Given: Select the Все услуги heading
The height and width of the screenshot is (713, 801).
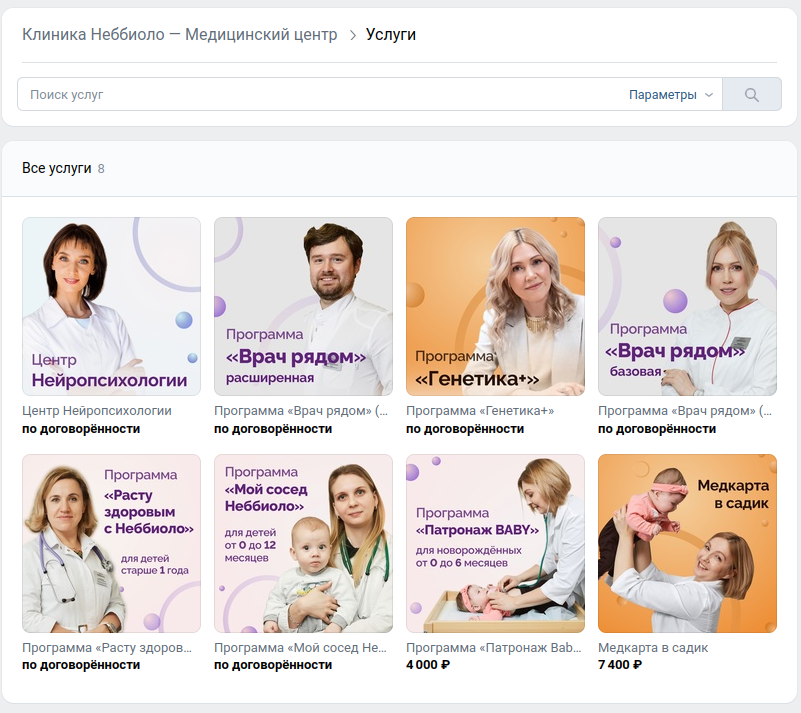Looking at the screenshot, I should coord(57,168).
